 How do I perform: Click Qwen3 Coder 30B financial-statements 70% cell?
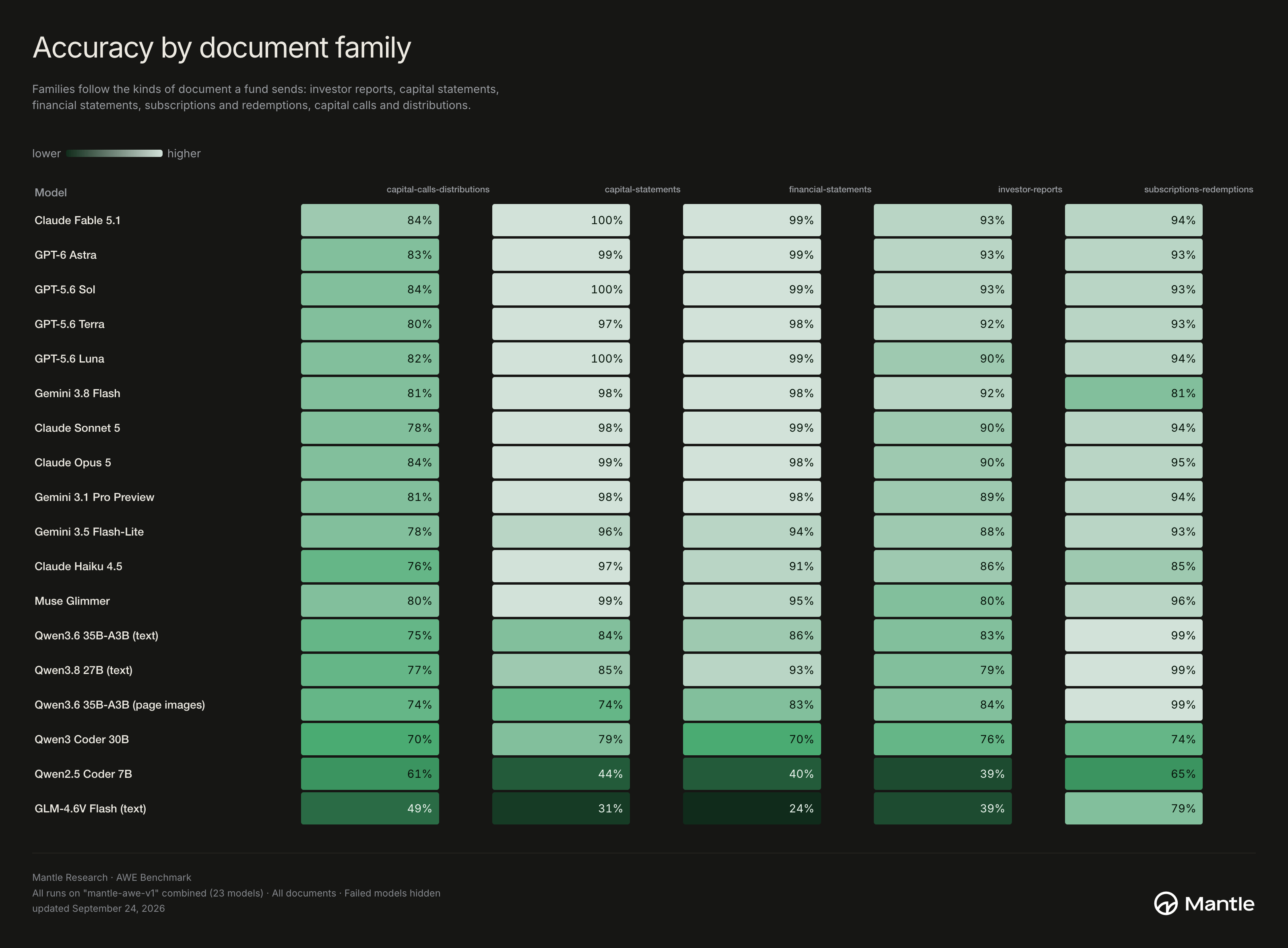[x=752, y=739]
